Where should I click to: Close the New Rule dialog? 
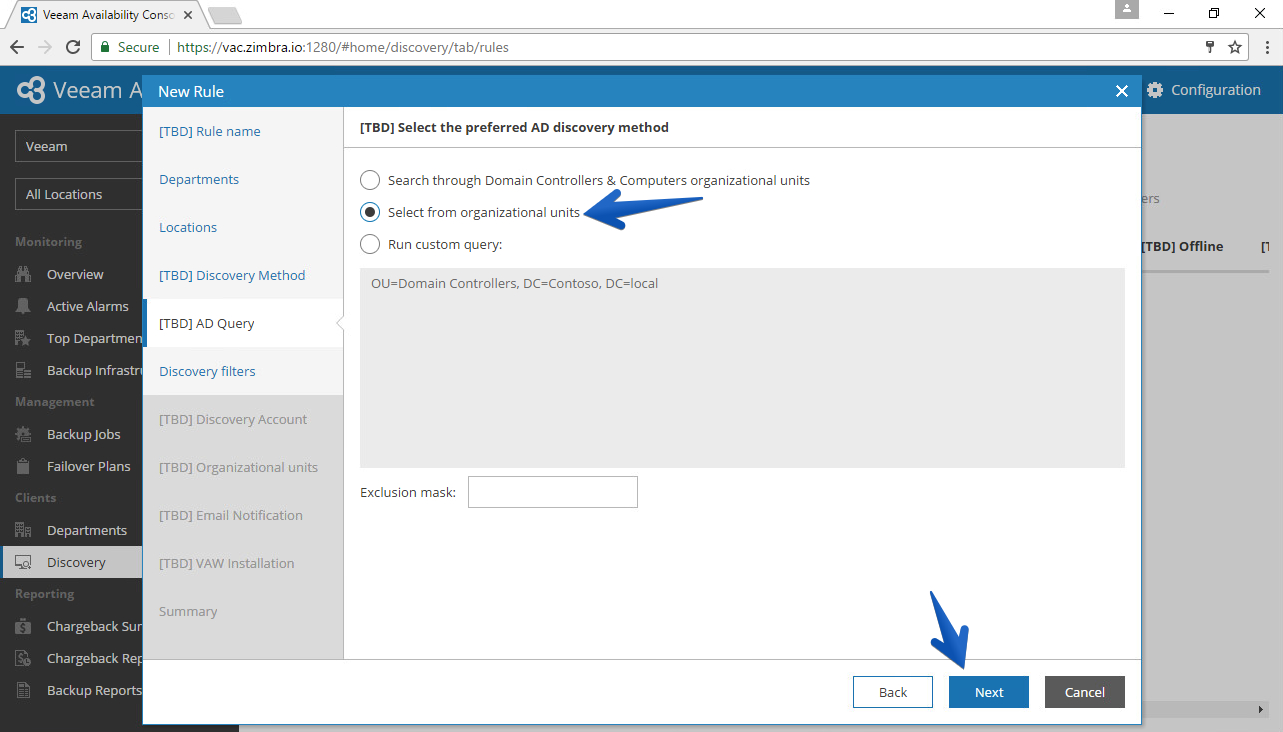pos(1122,91)
